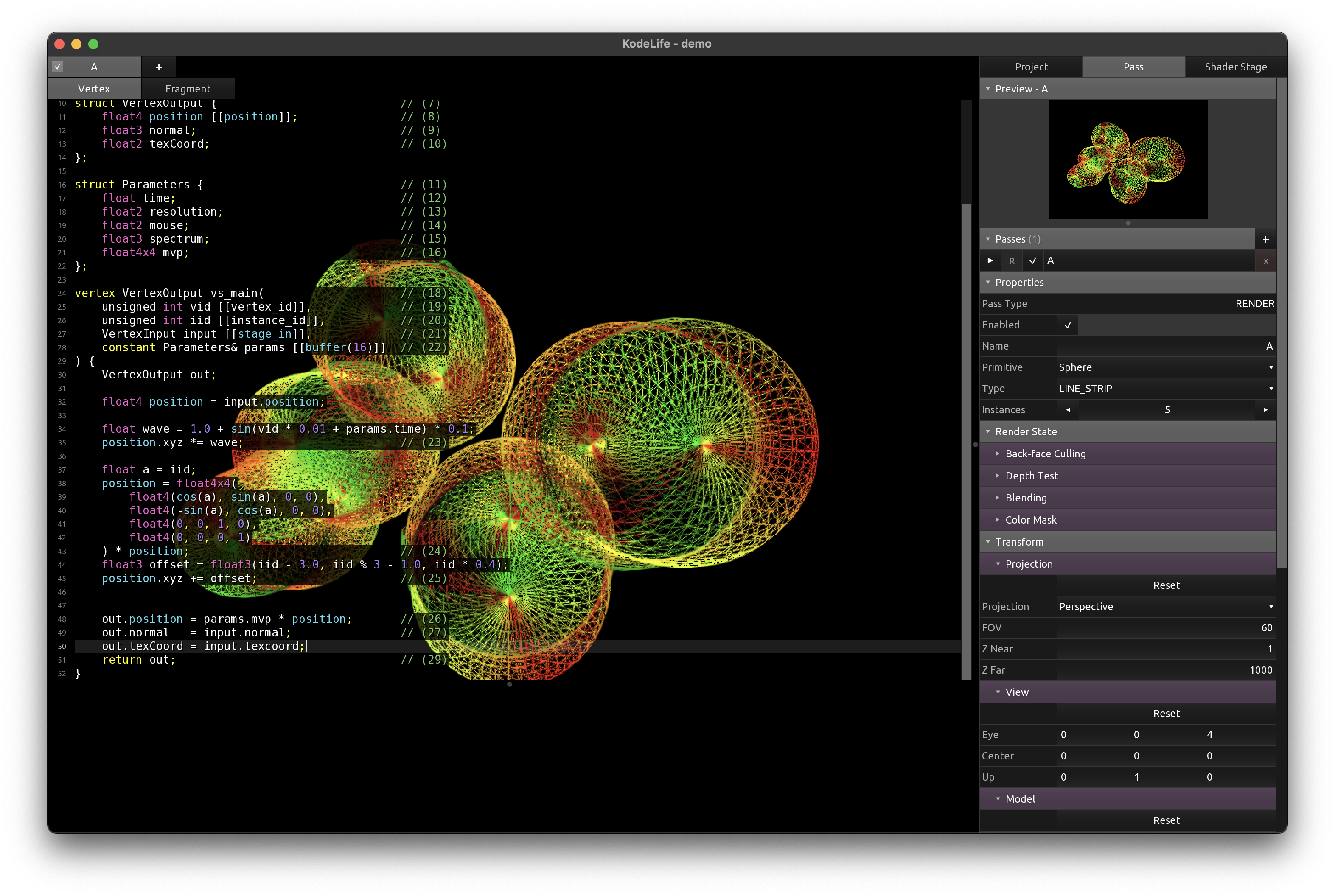1335x896 pixels.
Task: Click the play icon in pass row A
Action: pyautogui.click(x=990, y=260)
